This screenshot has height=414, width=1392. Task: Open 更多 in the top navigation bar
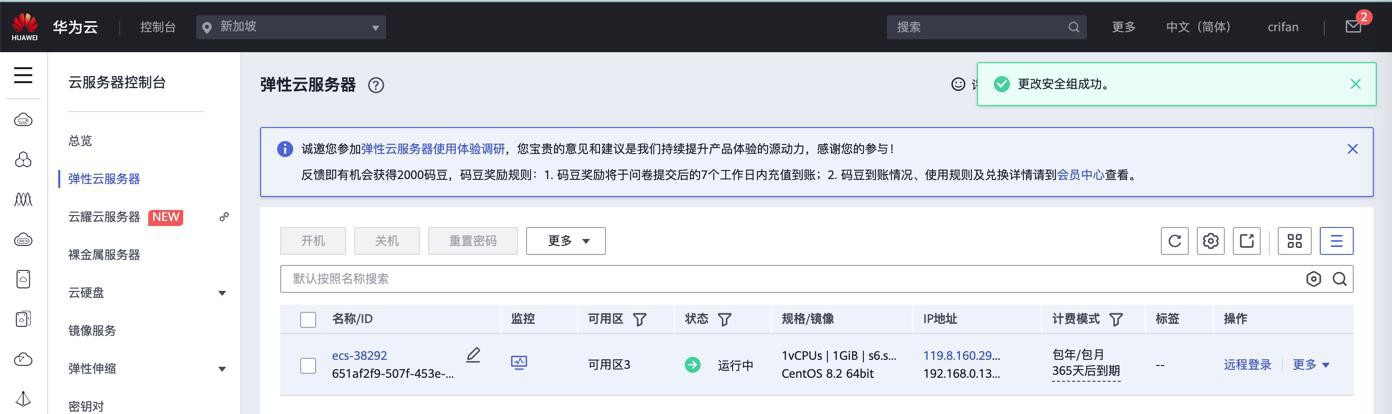pos(1124,27)
